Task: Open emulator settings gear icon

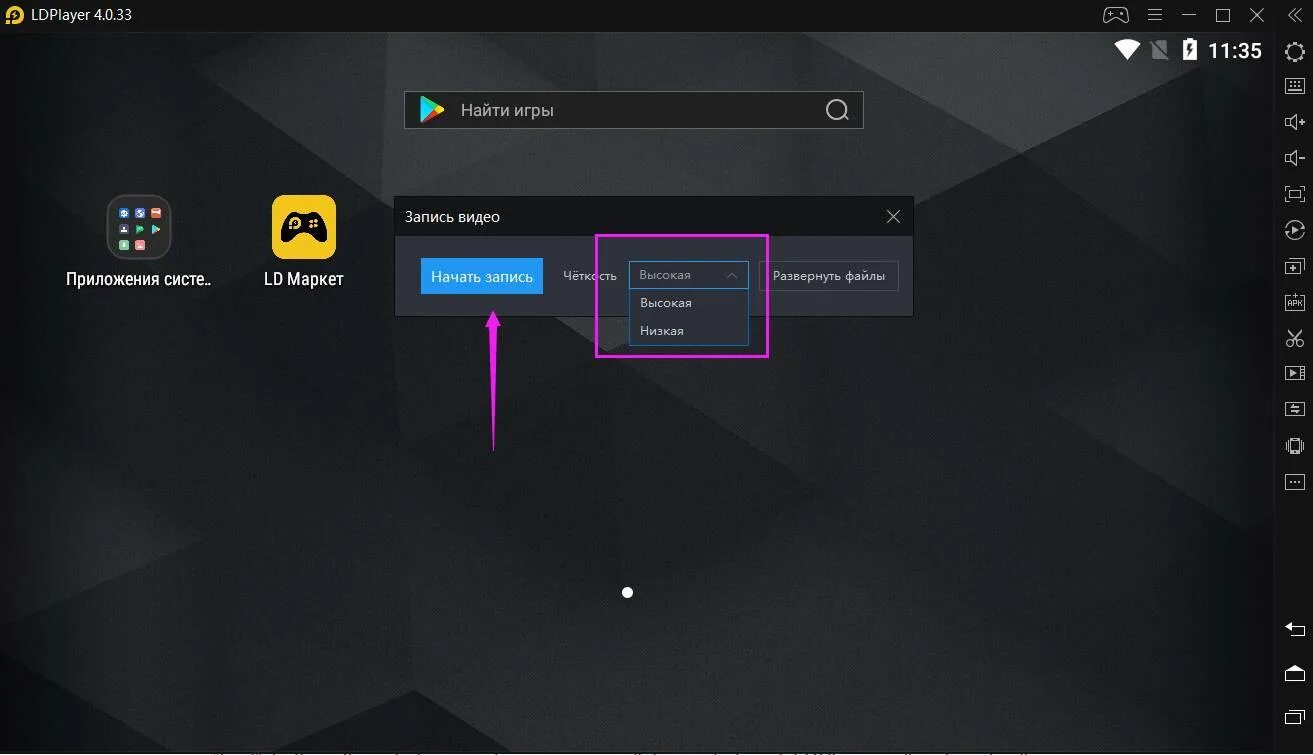Action: 1295,52
